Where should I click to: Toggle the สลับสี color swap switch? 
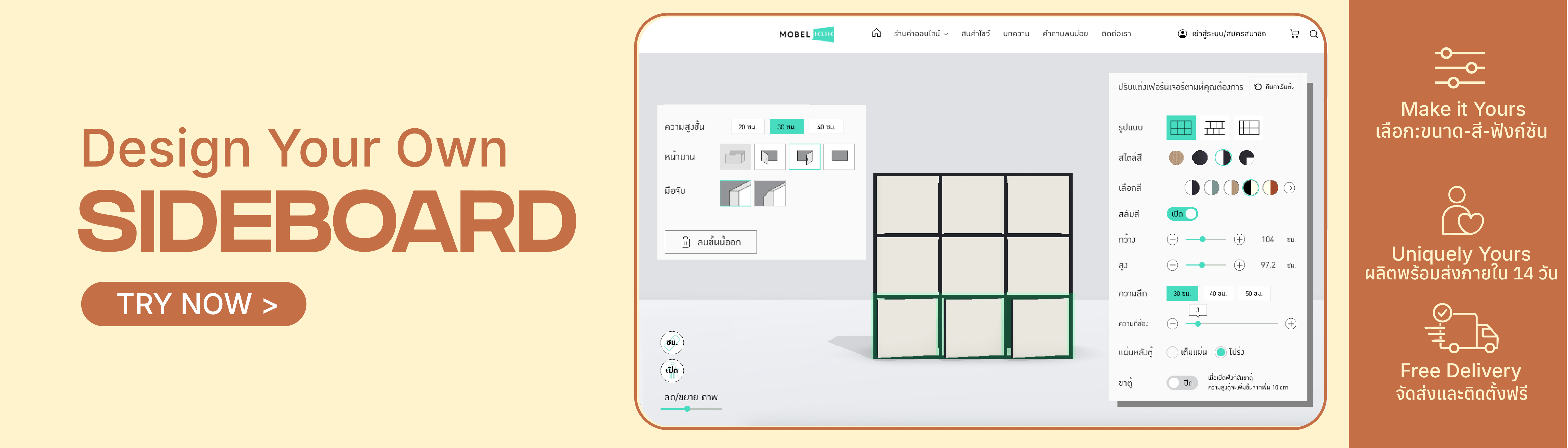pos(1182,214)
